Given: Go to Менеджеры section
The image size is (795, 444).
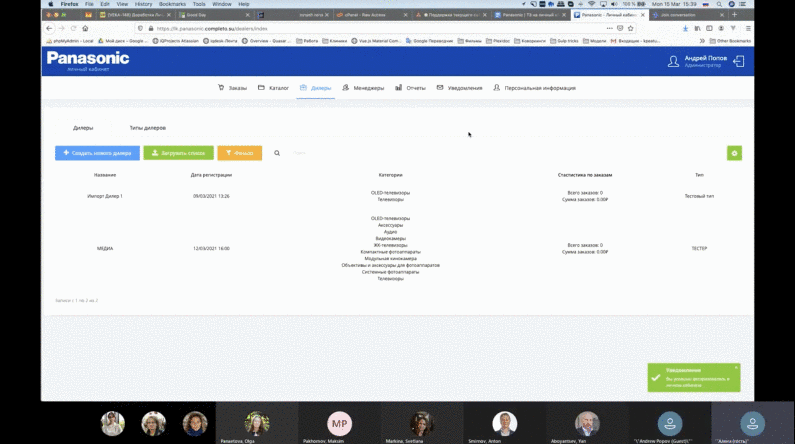Looking at the screenshot, I should point(363,88).
